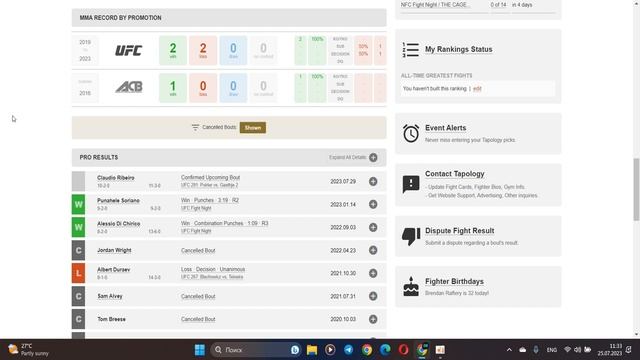Open Contact Tapology link
This screenshot has height=360, width=640.
(455, 174)
